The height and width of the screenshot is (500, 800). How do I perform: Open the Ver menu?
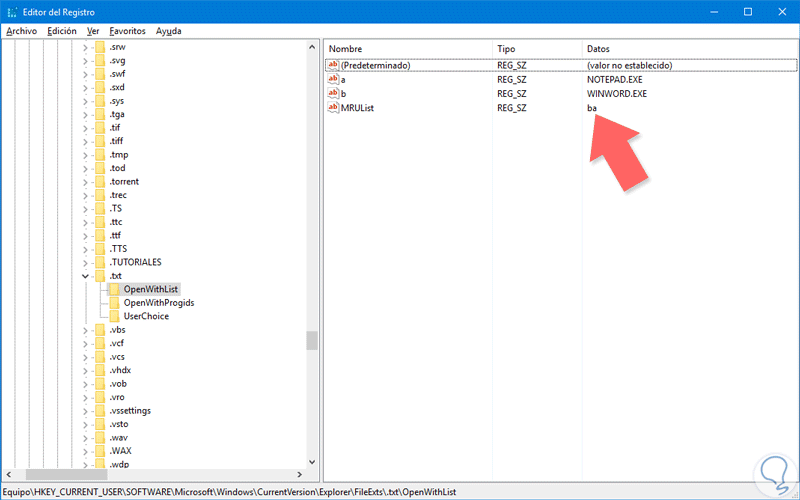[x=93, y=31]
